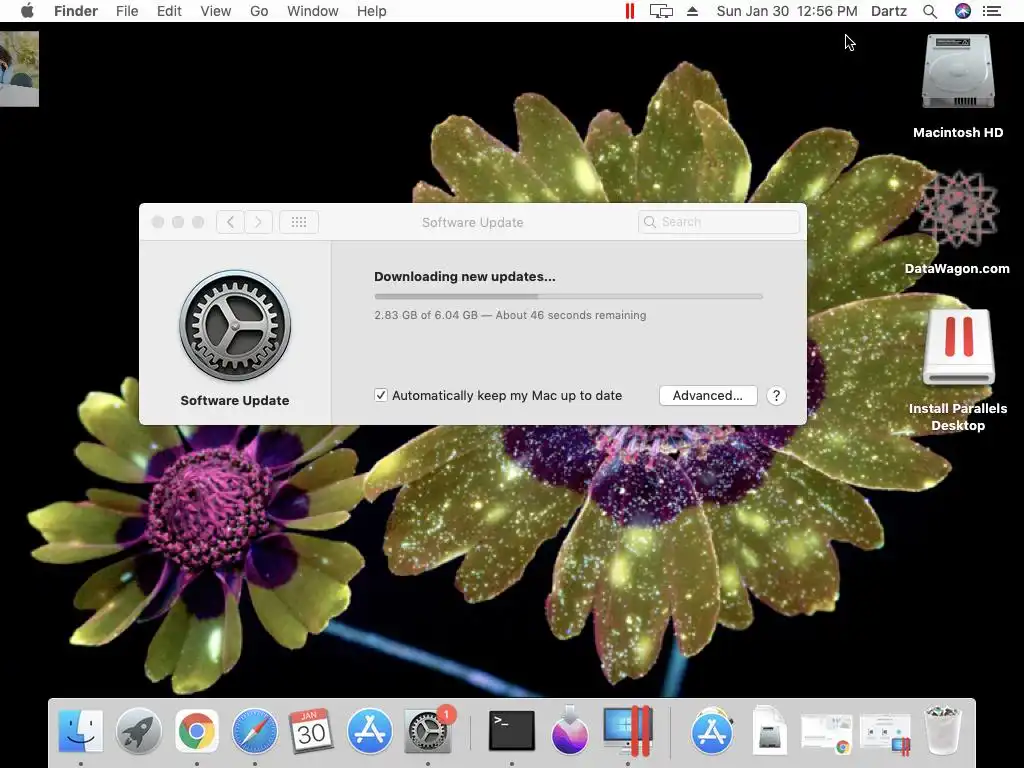Image resolution: width=1024 pixels, height=768 pixels.
Task: Open System Preferences with badge in Dock
Action: [428, 731]
